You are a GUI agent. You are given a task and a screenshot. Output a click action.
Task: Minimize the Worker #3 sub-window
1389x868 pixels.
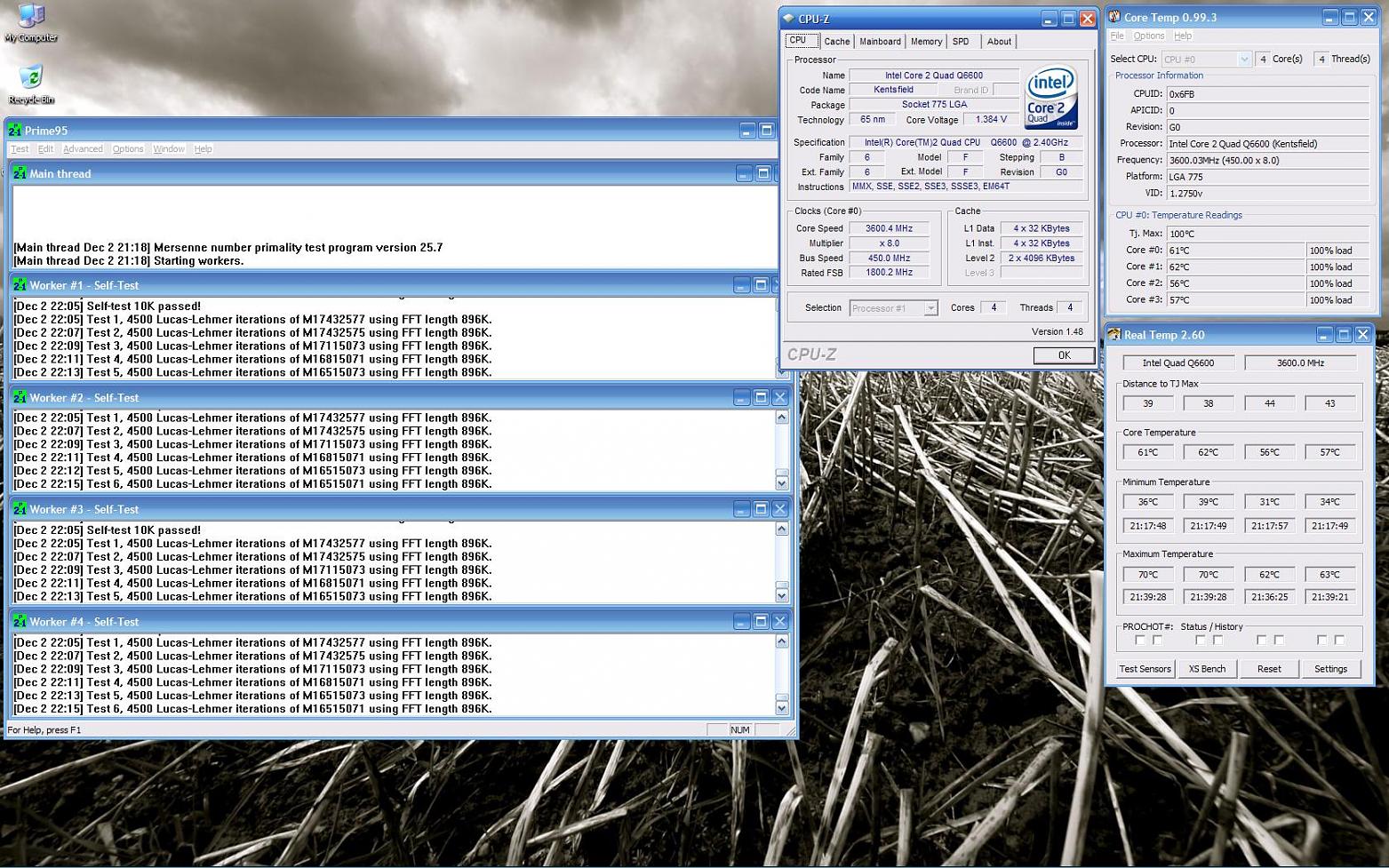pyautogui.click(x=742, y=509)
